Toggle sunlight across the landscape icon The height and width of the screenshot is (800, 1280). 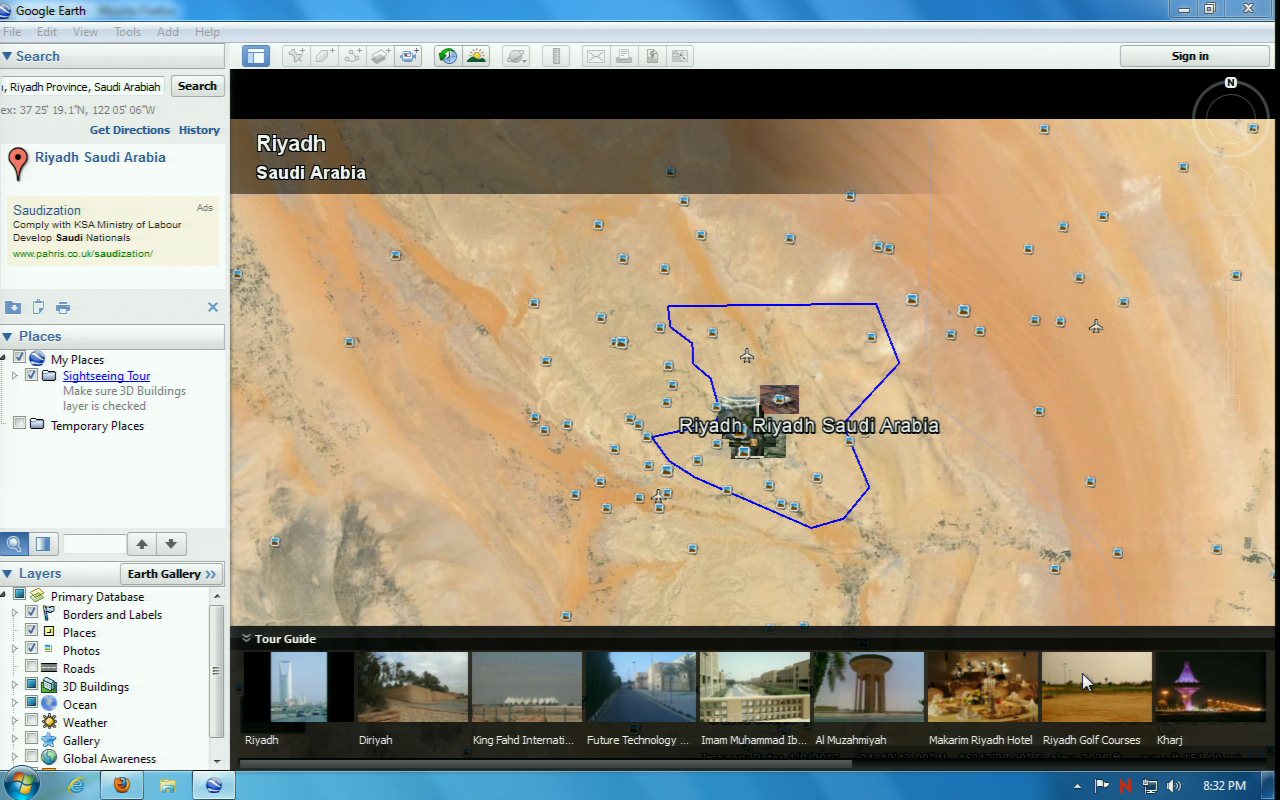click(476, 56)
